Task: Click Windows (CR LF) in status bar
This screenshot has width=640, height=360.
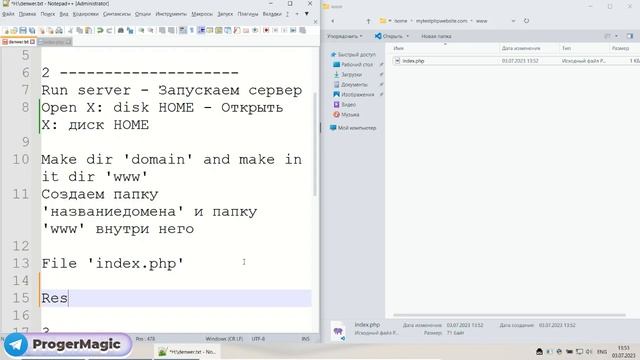Action: click(224, 339)
